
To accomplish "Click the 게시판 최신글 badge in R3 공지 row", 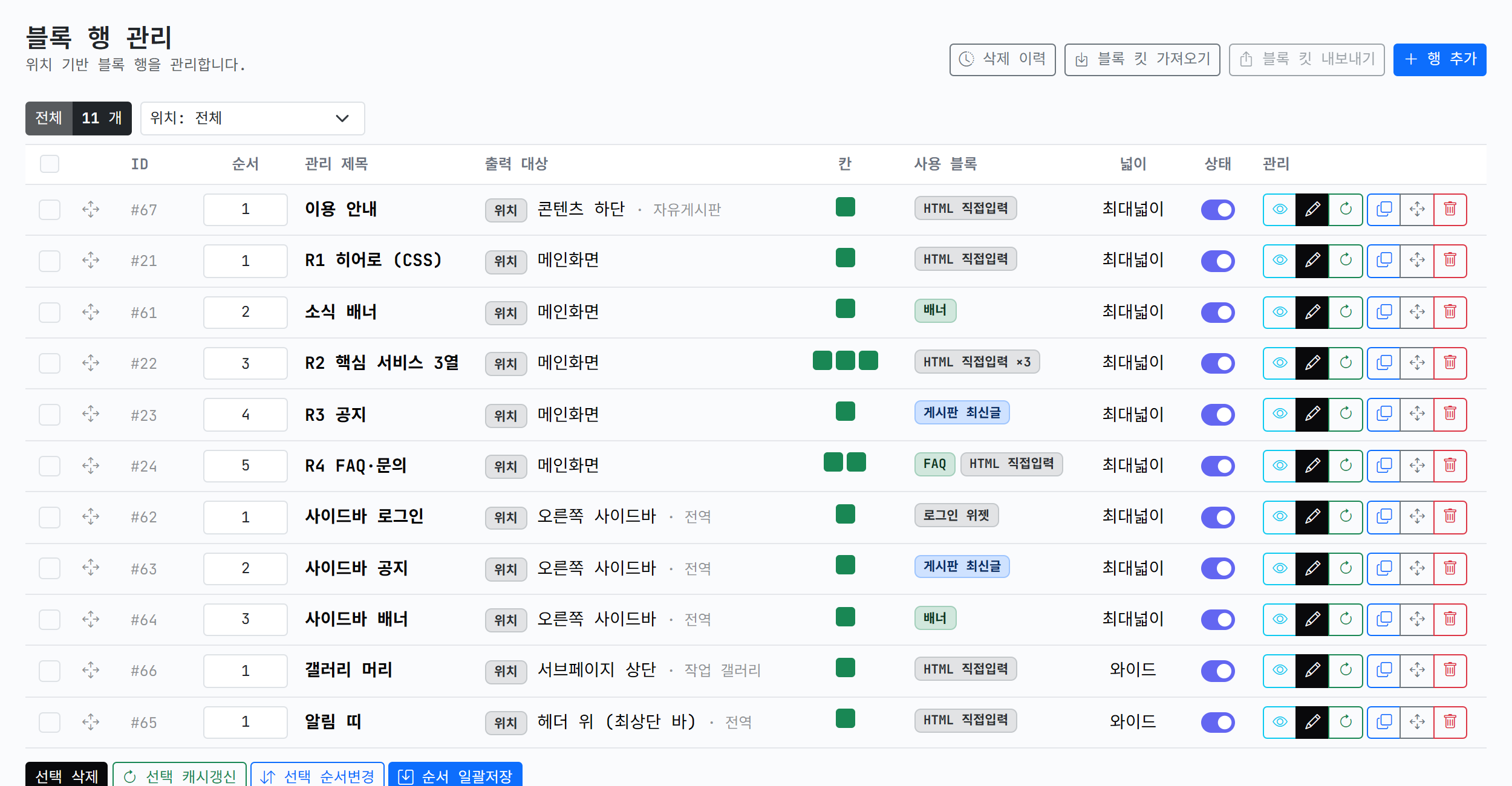I will (962, 412).
